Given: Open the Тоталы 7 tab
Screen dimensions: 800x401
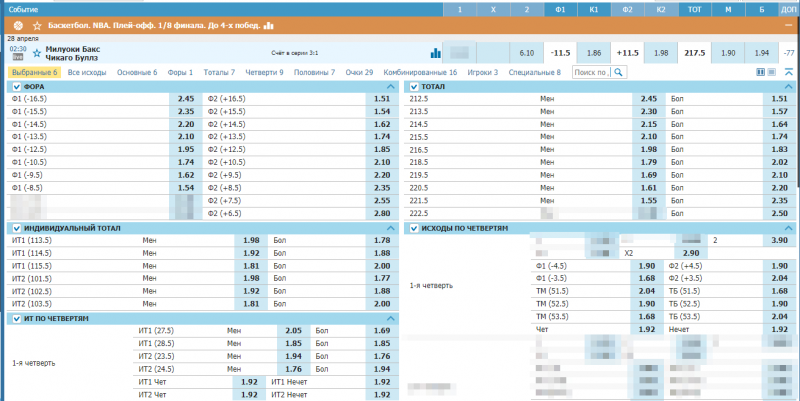Looking at the screenshot, I should pos(219,72).
